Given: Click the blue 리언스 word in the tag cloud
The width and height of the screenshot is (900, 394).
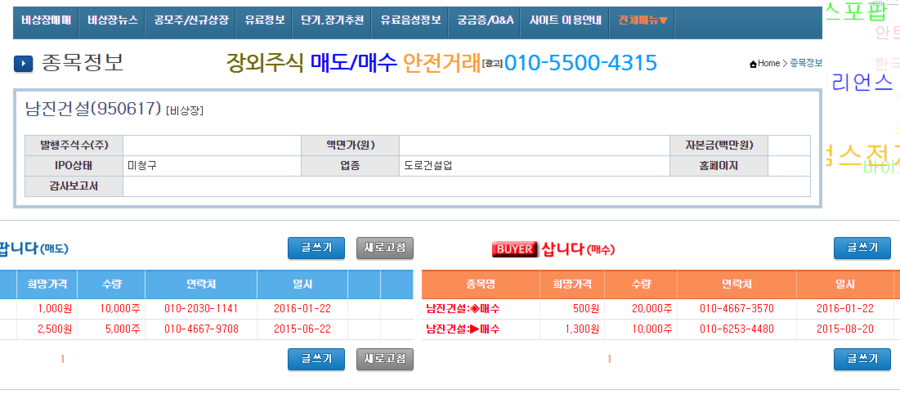Looking at the screenshot, I should pos(862,83).
